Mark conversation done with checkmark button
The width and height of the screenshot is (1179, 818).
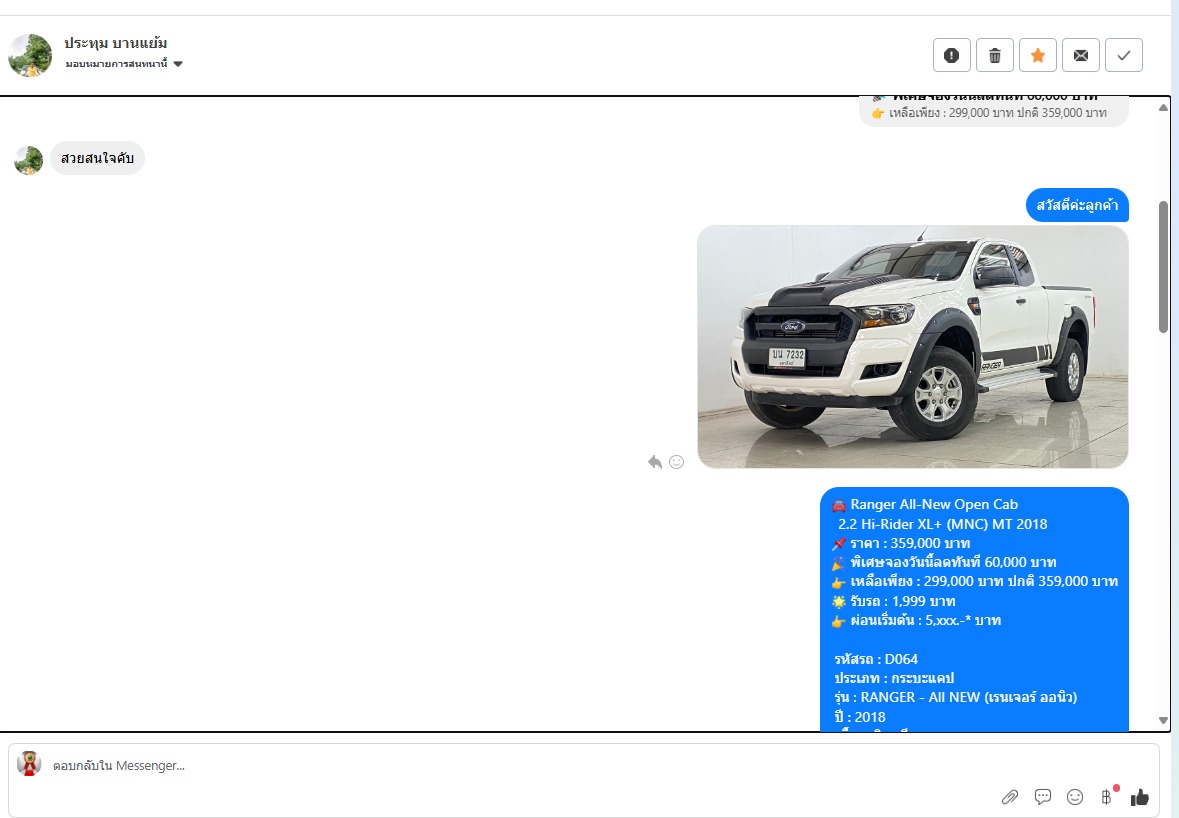point(1123,56)
